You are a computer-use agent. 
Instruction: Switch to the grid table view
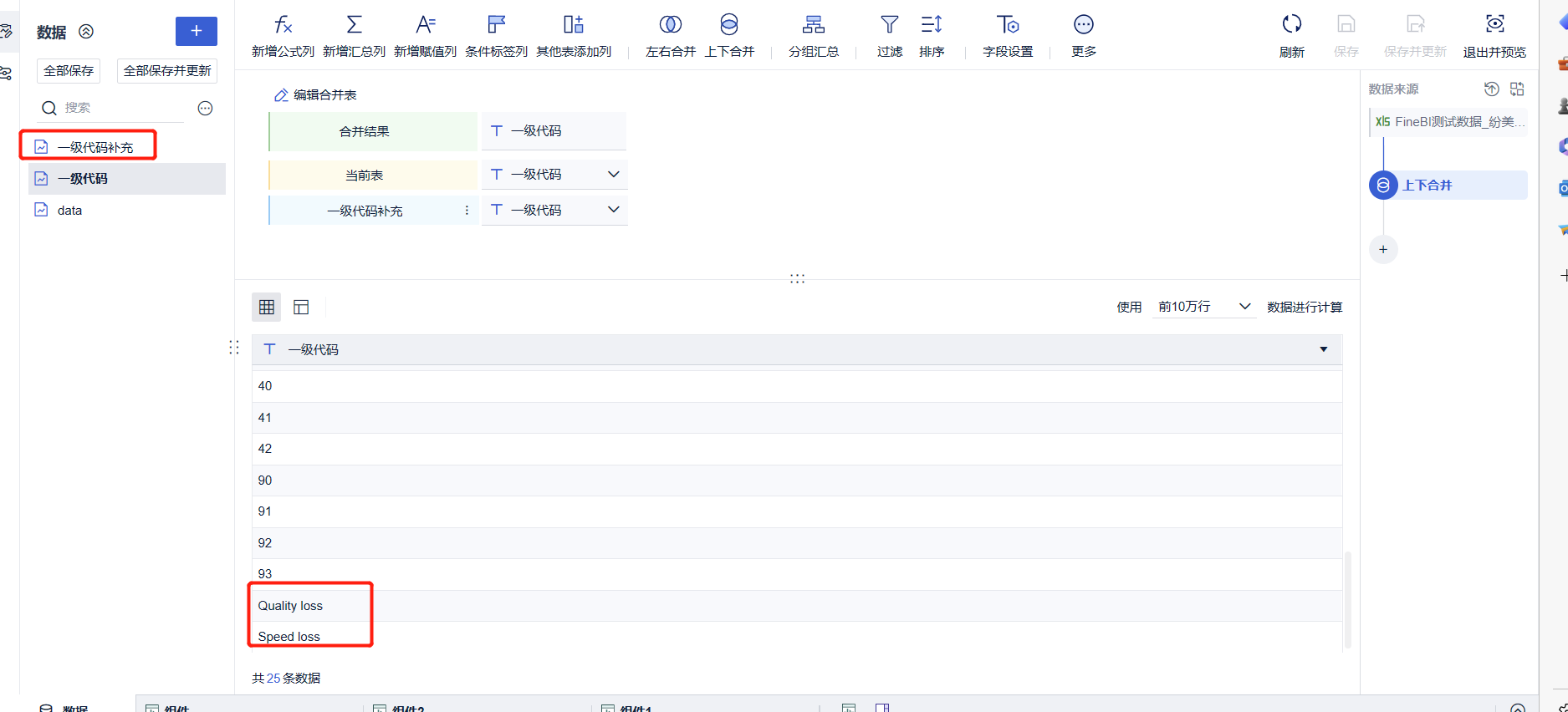tap(267, 308)
